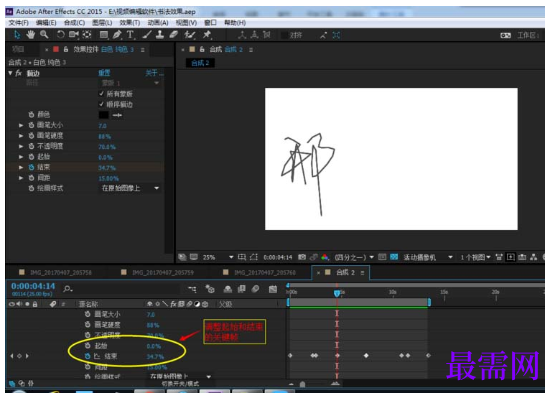This screenshot has height=397, width=558.
Task: Open the 效果(T) menu
Action: coord(130,23)
